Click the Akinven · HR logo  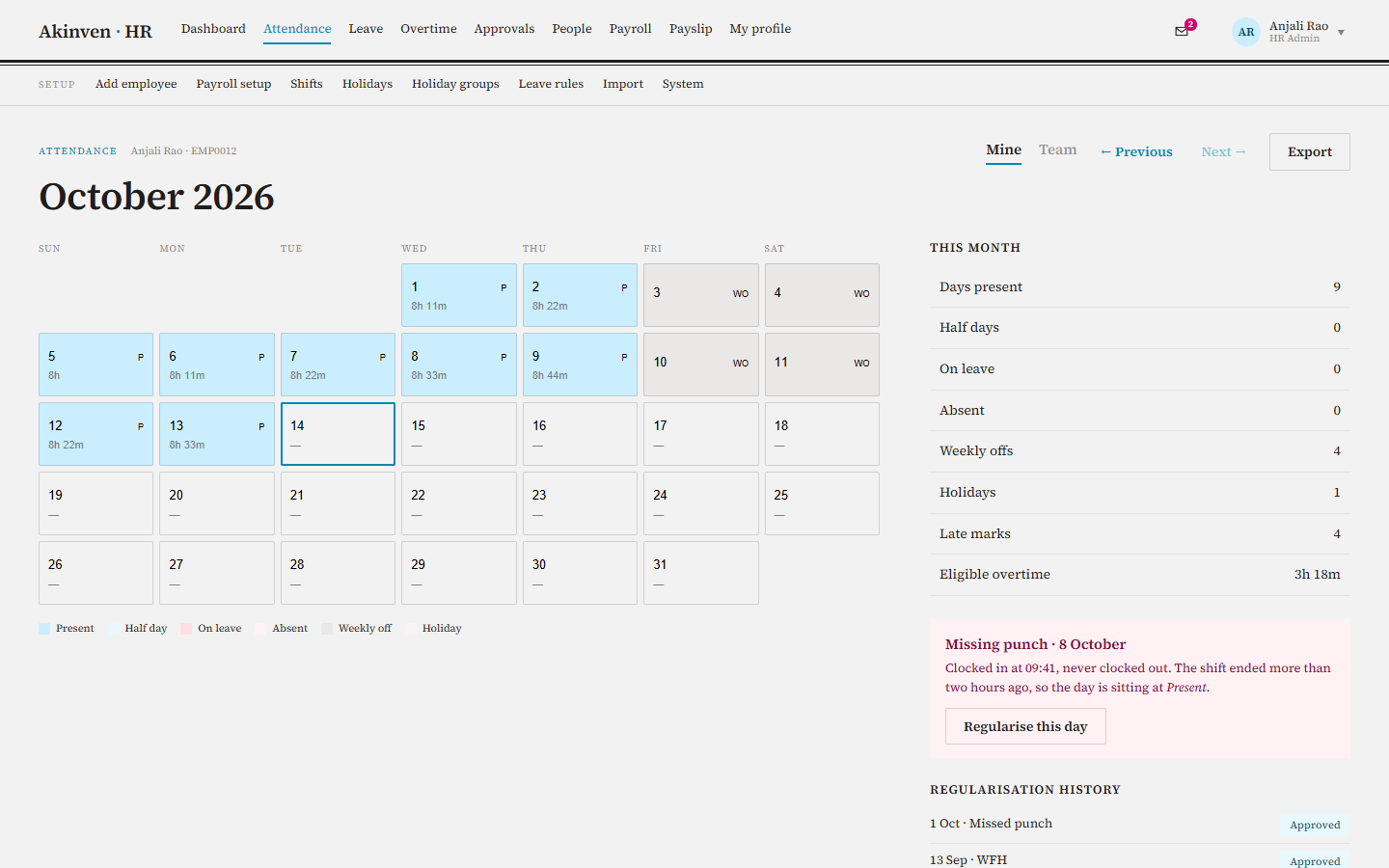[95, 31]
